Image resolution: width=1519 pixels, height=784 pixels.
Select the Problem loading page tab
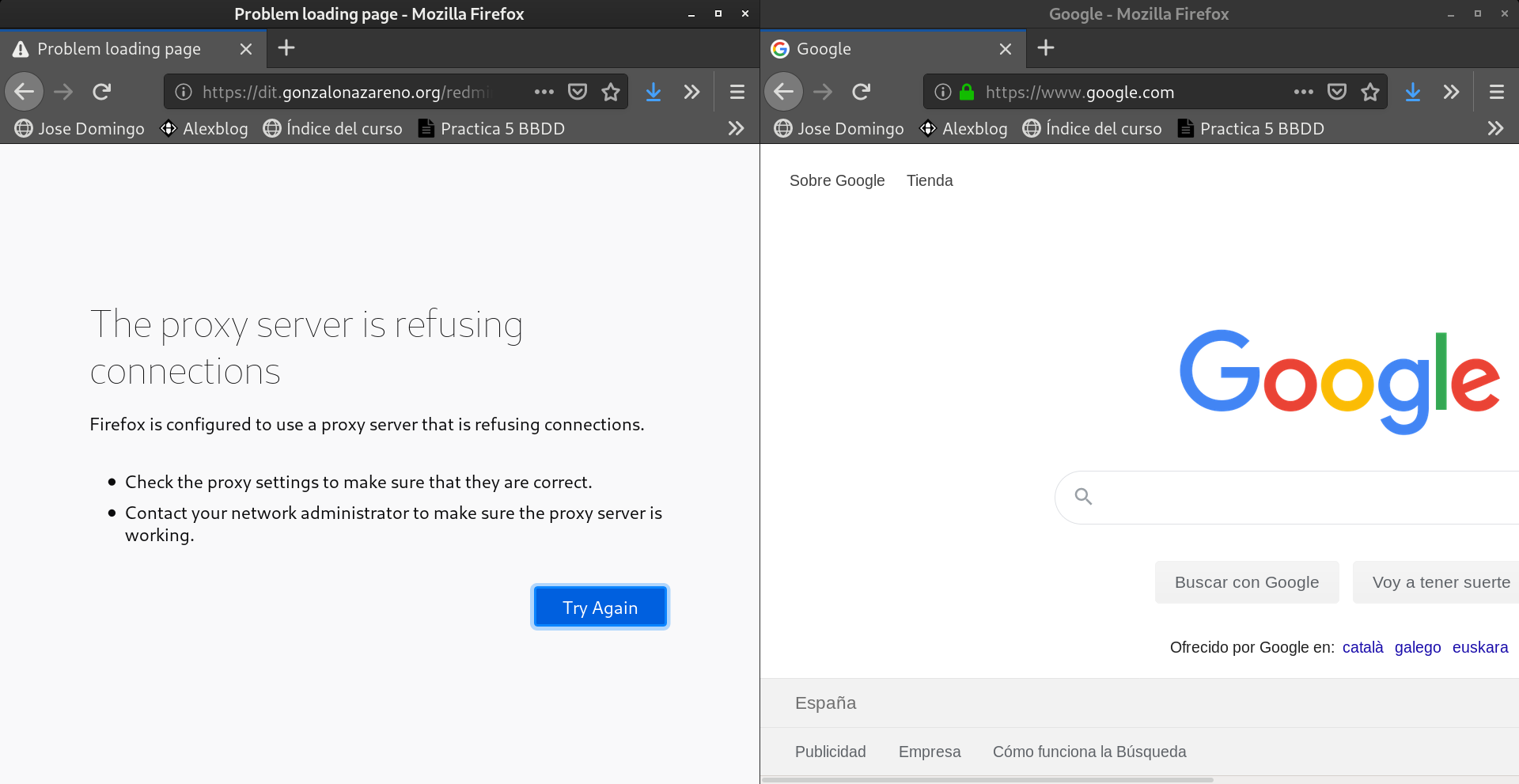tap(119, 49)
